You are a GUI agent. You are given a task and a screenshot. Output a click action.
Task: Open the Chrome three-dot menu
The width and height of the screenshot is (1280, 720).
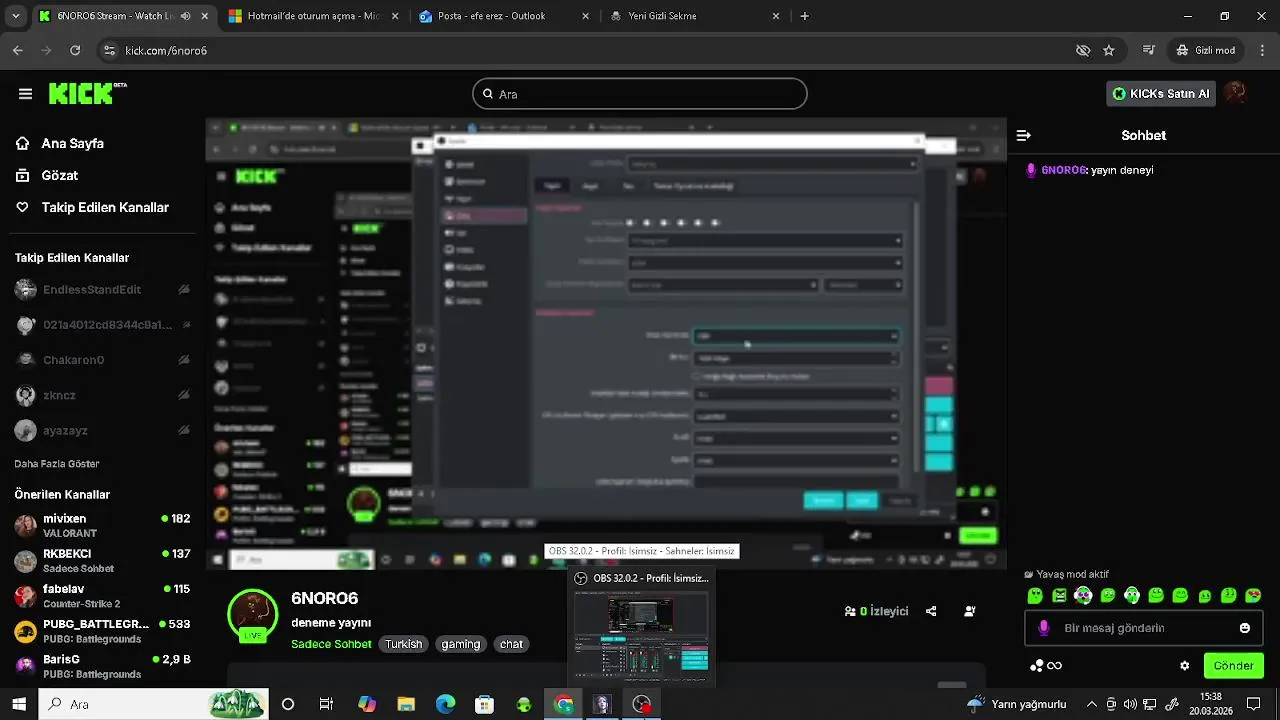[1261, 50]
